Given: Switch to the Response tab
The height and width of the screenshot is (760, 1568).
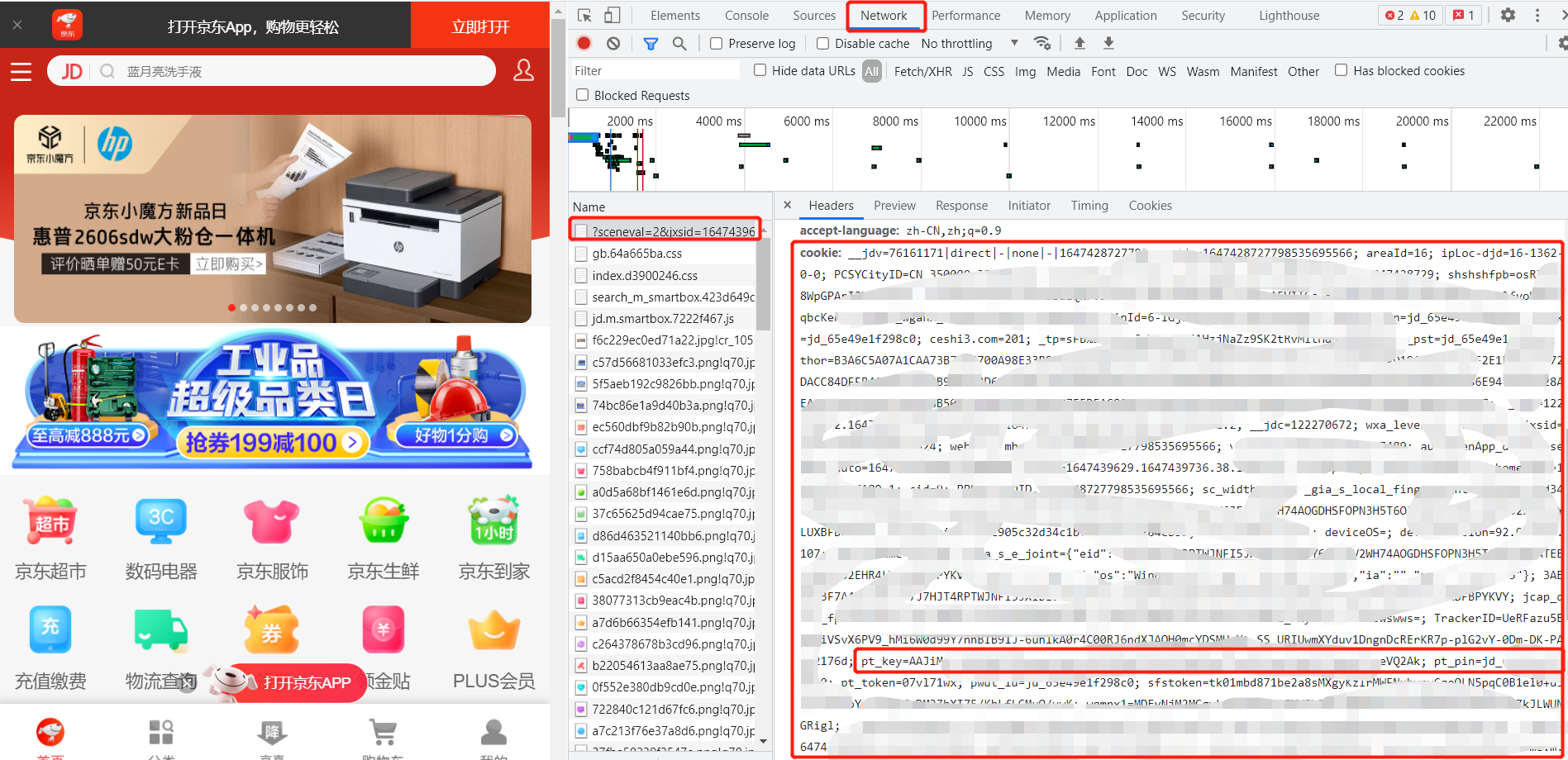Looking at the screenshot, I should pyautogui.click(x=961, y=206).
